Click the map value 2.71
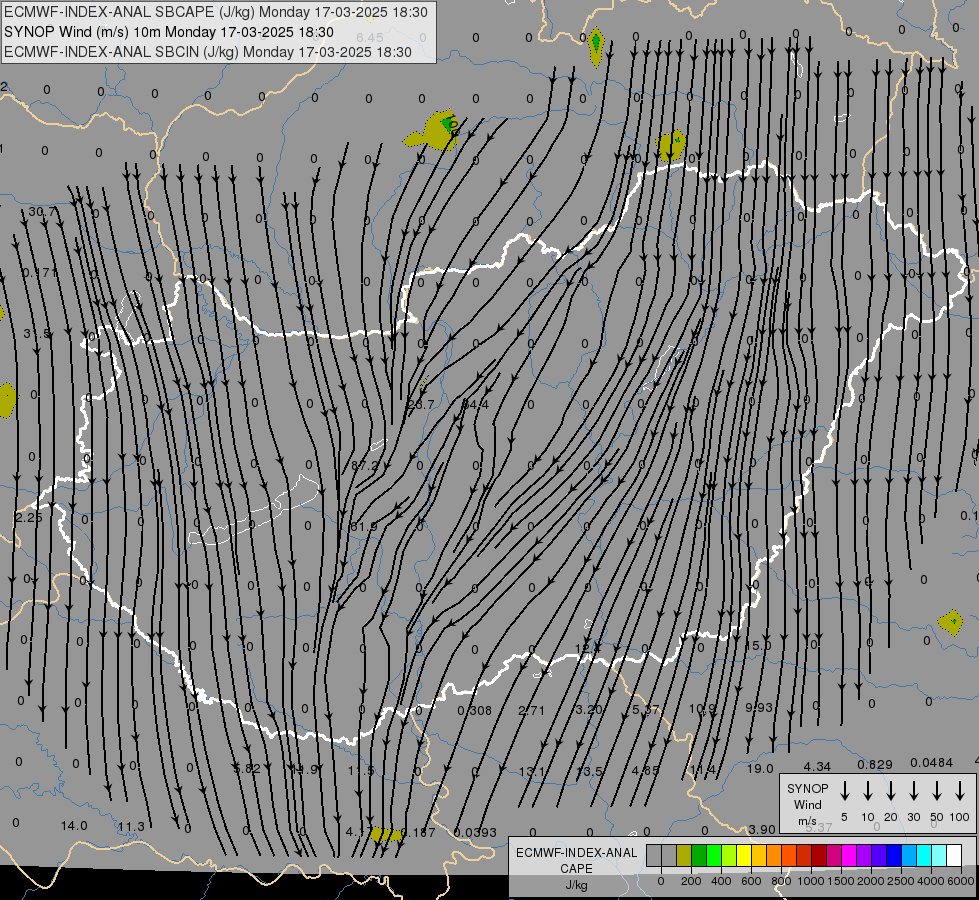This screenshot has width=979, height=900. pos(531,710)
